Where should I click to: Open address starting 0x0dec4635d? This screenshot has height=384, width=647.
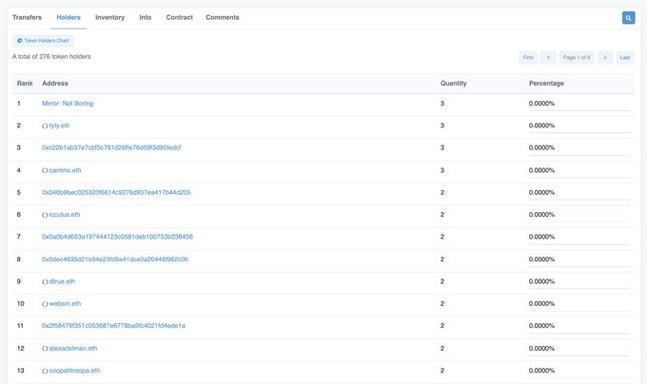(115, 259)
